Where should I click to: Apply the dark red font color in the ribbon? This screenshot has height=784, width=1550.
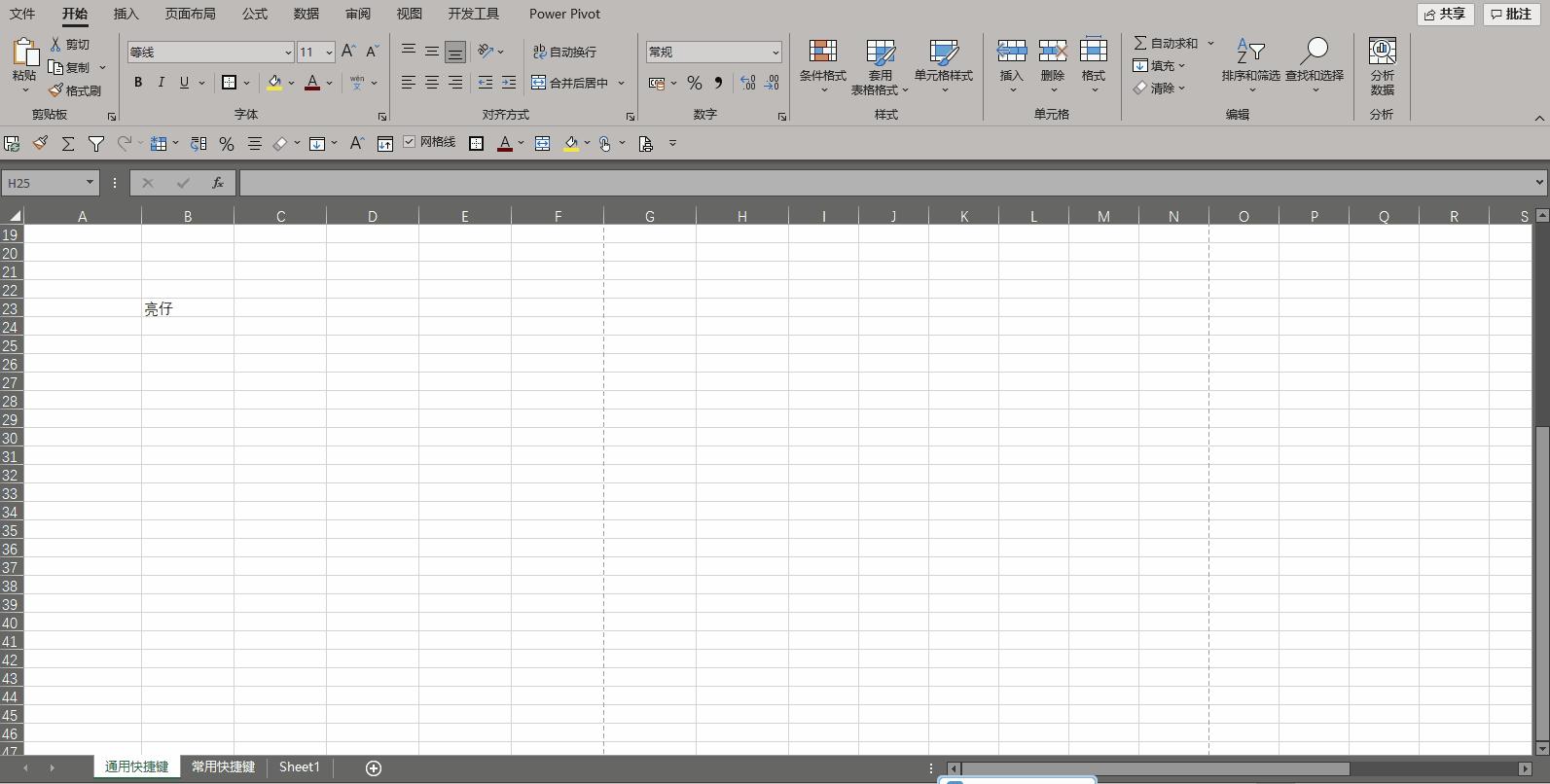[x=312, y=83]
